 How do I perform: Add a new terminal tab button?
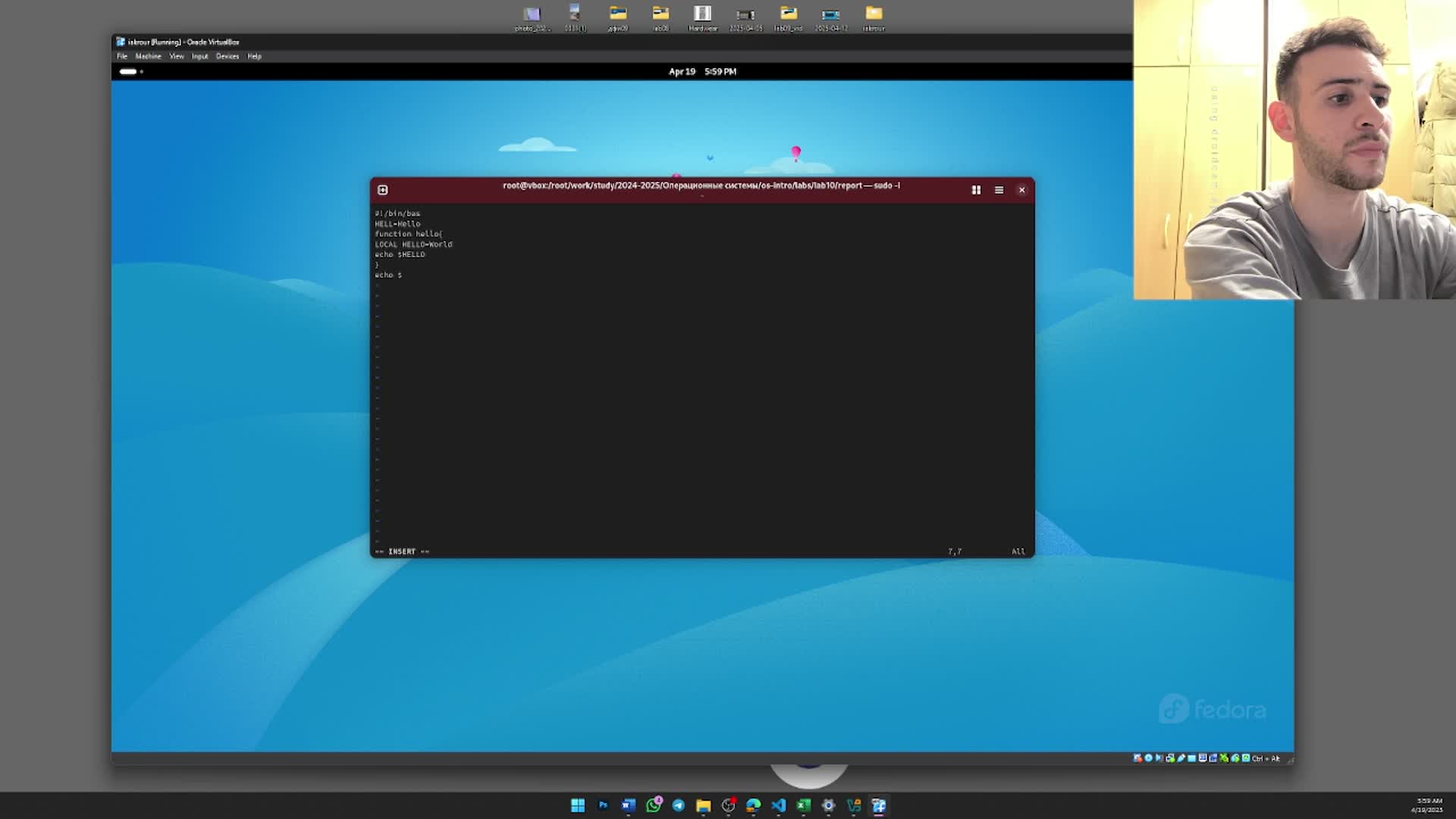383,190
